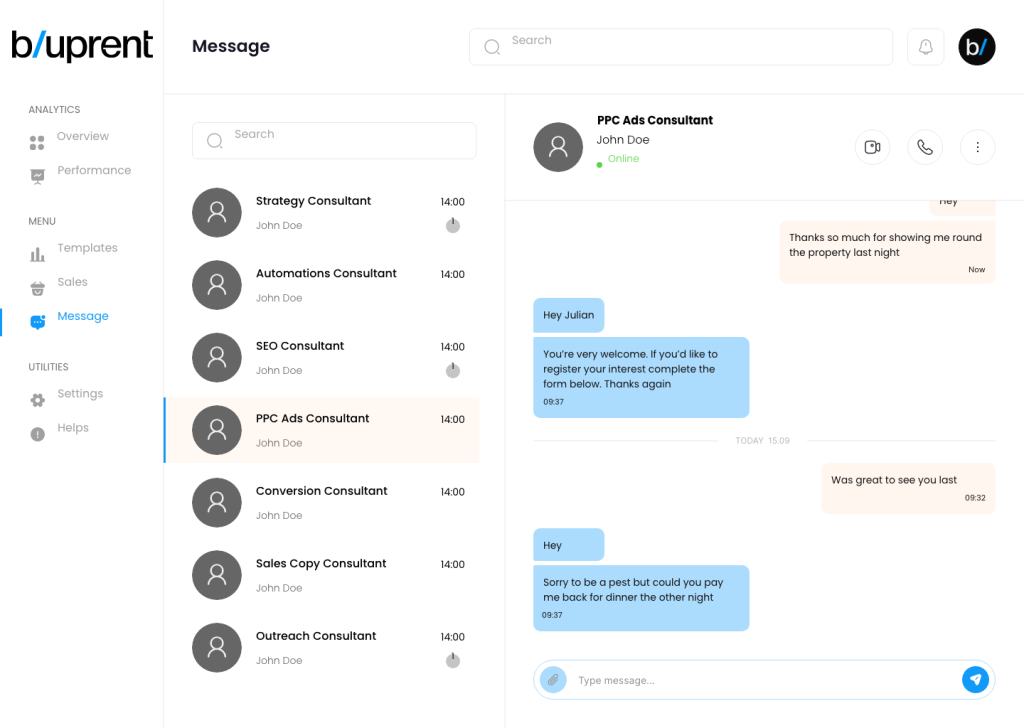This screenshot has height=728, width=1024.
Task: Open Settings under Utilities
Action: pos(80,394)
